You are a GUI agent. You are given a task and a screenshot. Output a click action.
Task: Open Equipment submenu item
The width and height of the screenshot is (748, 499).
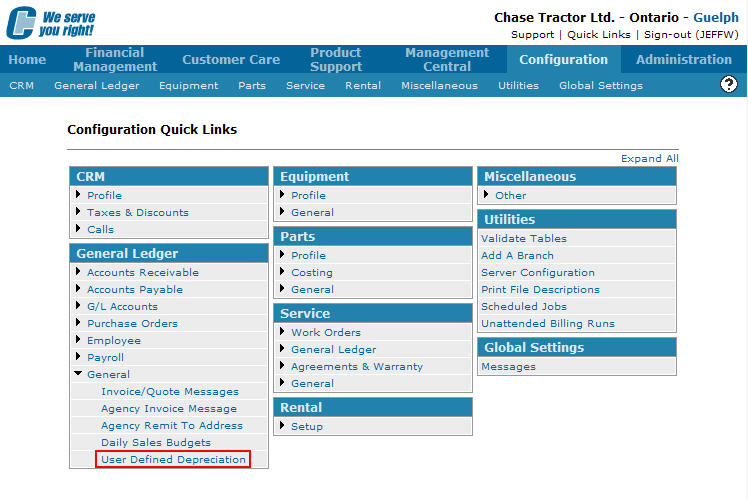[188, 85]
